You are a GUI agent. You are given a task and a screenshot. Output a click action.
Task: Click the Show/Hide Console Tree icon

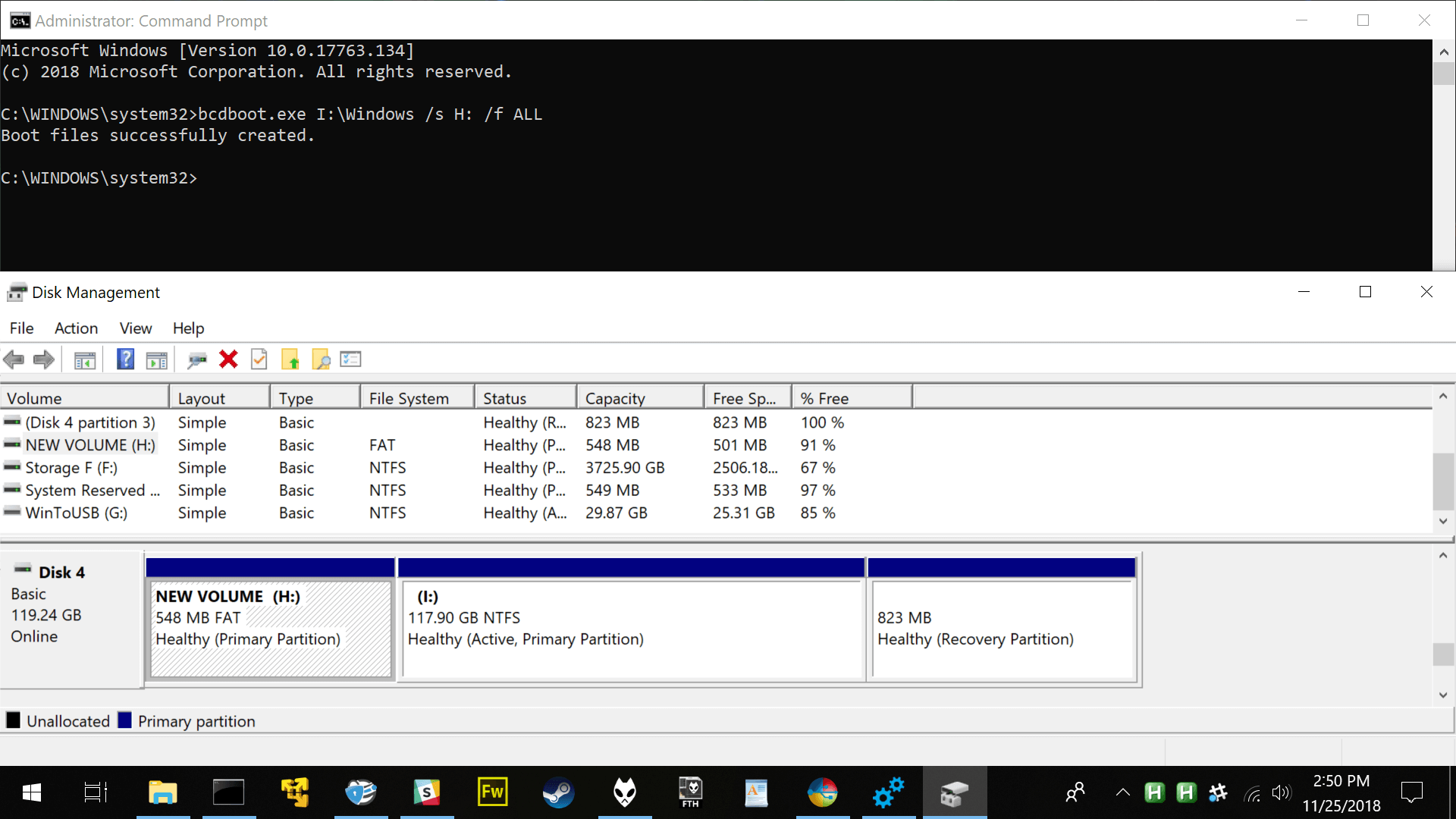(85, 360)
